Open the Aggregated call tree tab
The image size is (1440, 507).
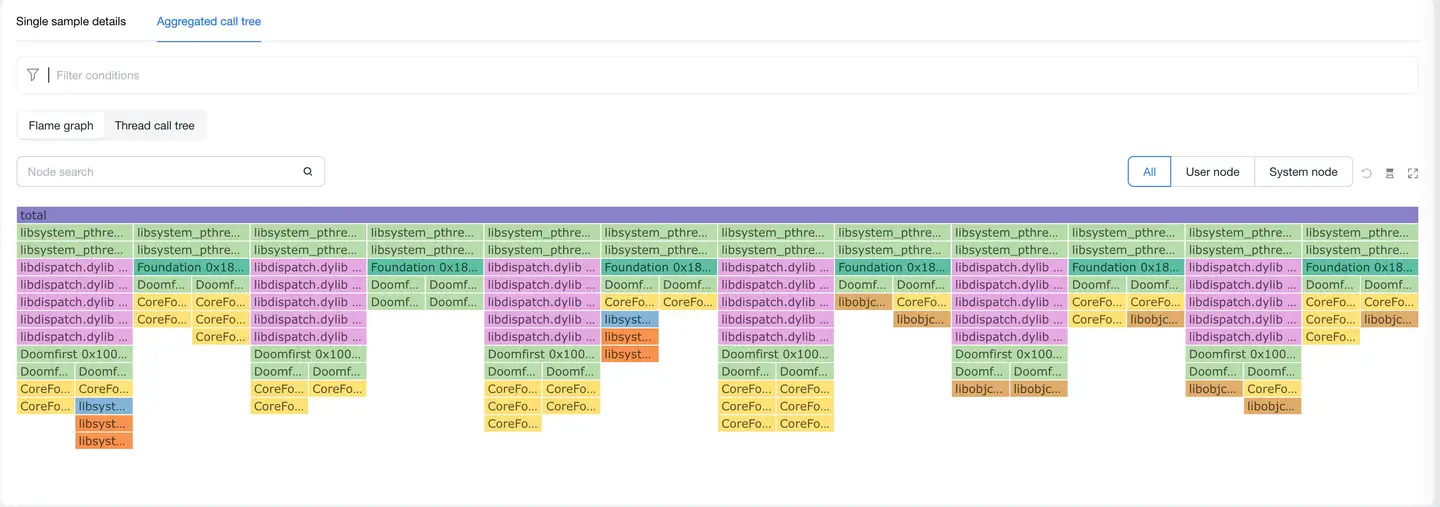pyautogui.click(x=209, y=21)
